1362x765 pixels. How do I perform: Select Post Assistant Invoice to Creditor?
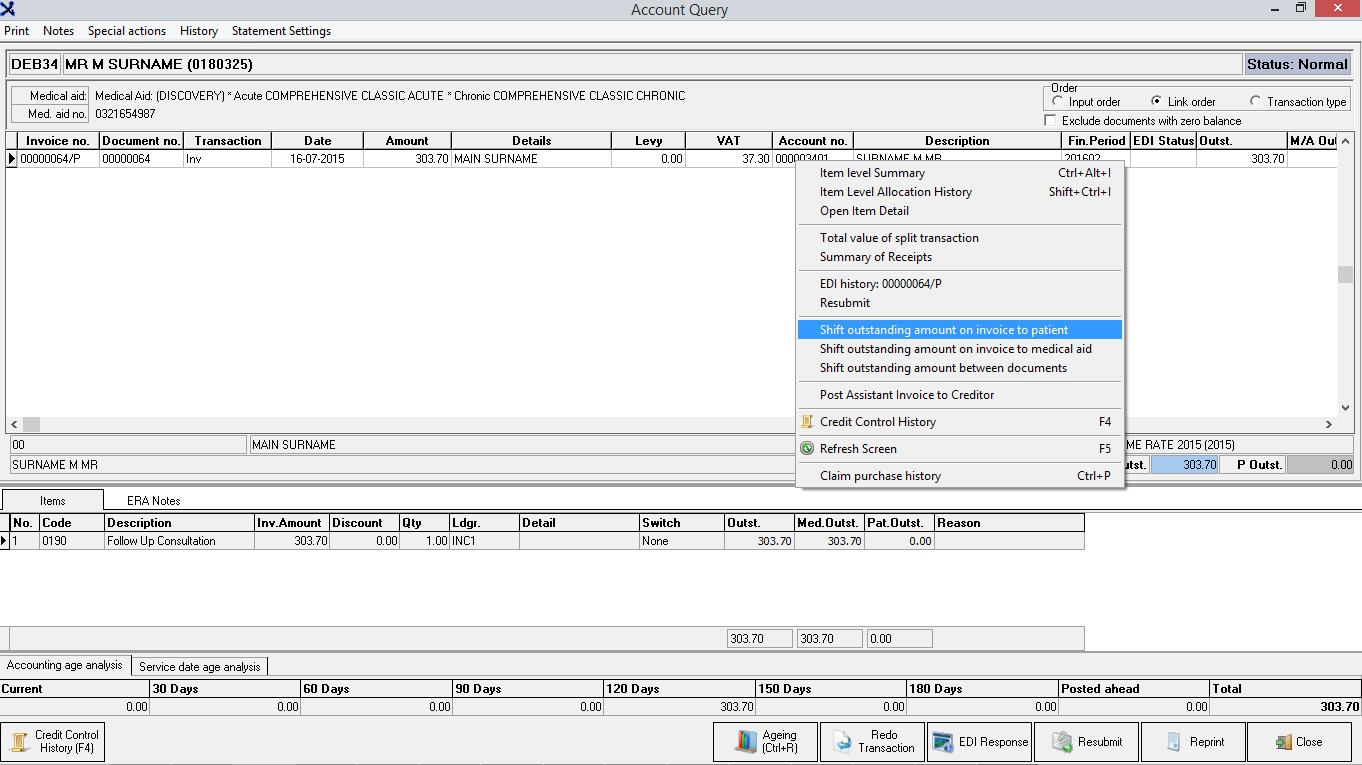[x=906, y=395]
